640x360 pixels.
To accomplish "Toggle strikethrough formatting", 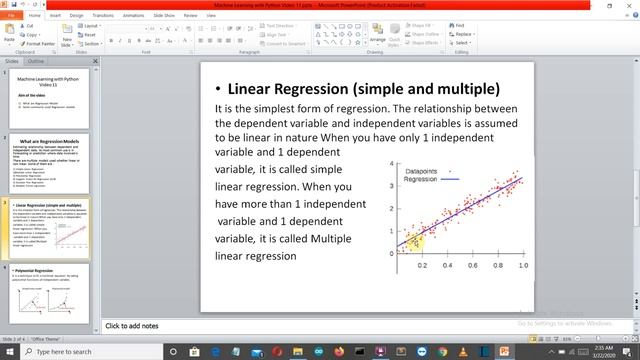I will (x=148, y=41).
